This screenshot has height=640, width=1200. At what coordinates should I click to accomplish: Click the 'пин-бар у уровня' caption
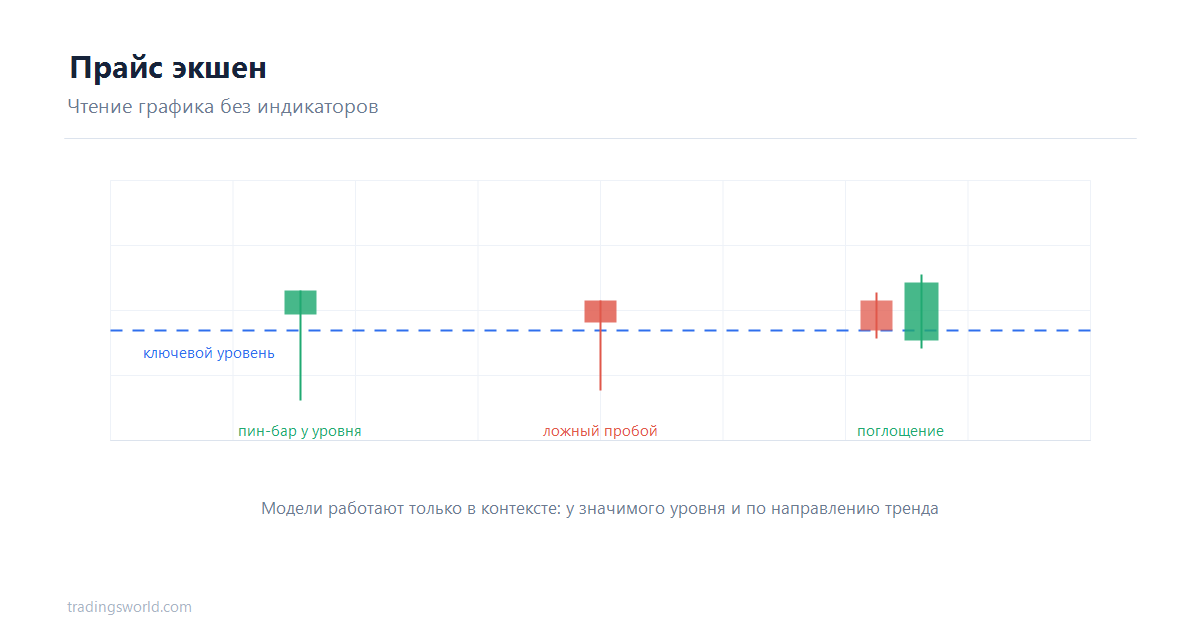[300, 431]
